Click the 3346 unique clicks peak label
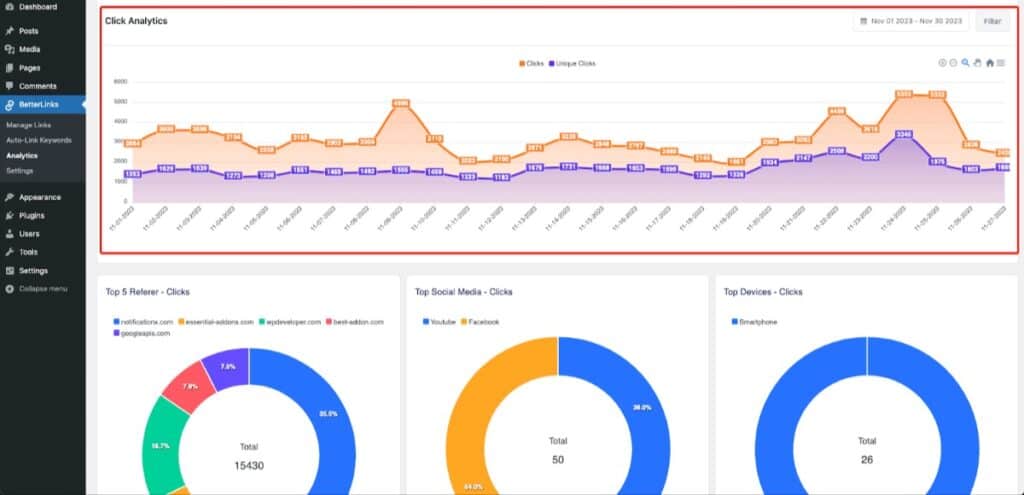The height and width of the screenshot is (495, 1024). point(904,135)
